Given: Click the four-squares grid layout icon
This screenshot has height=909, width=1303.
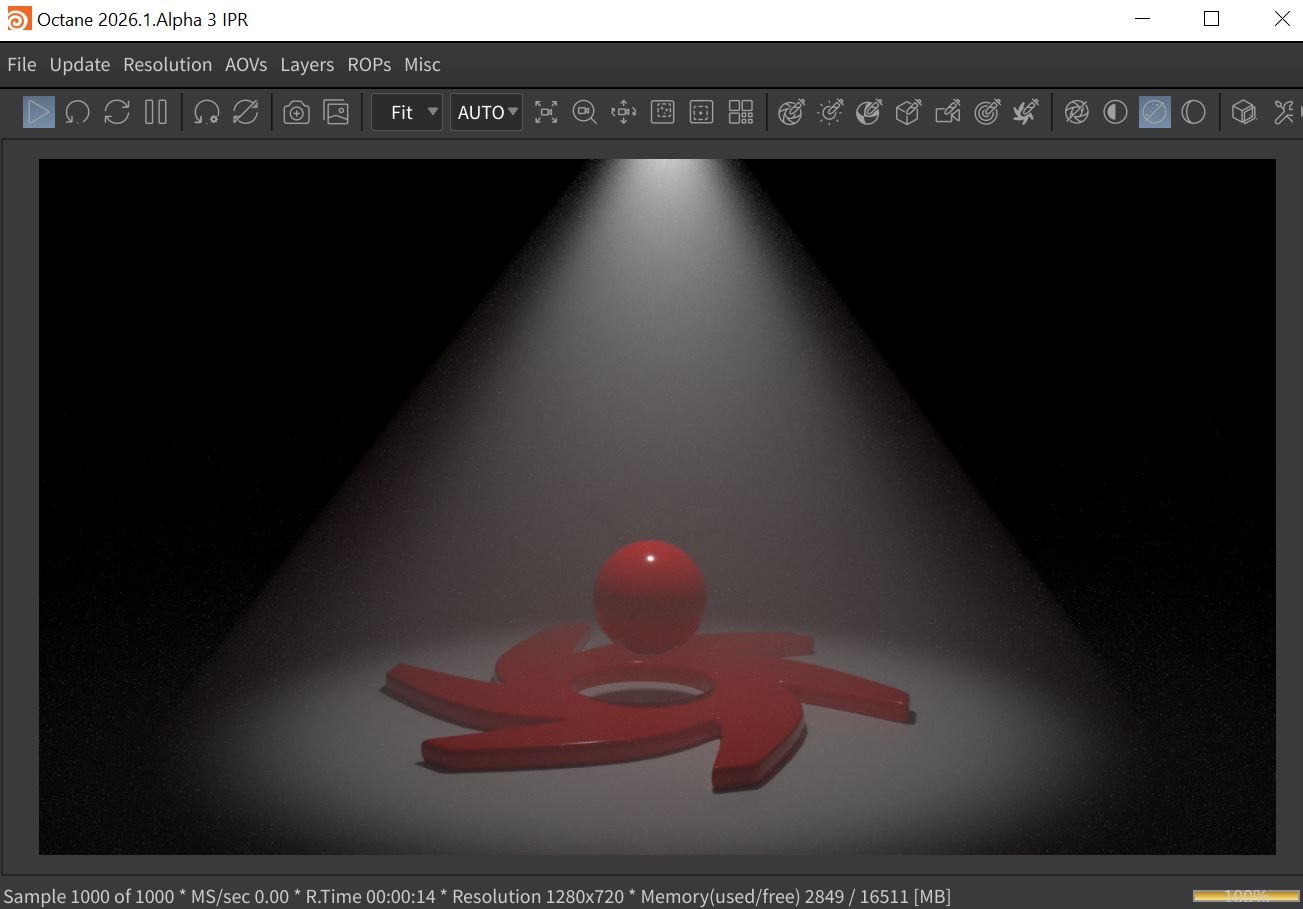Looking at the screenshot, I should tap(741, 112).
